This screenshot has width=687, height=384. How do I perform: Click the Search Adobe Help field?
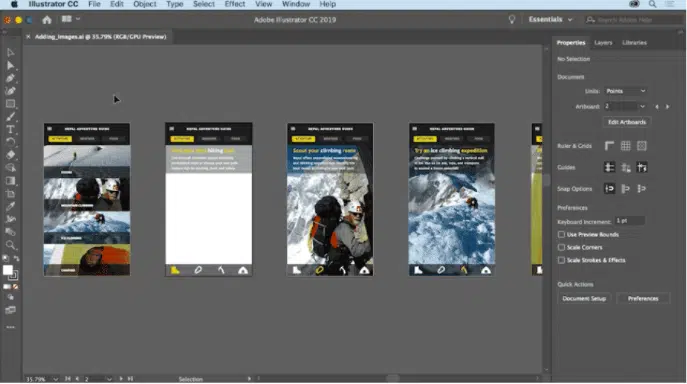click(634, 20)
